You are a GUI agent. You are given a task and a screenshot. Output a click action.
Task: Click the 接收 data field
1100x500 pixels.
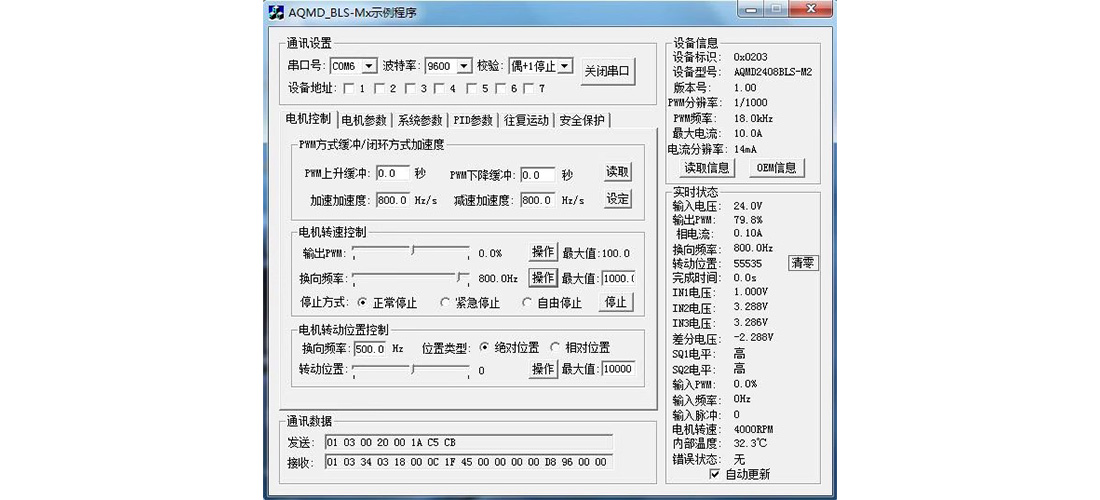[469, 462]
